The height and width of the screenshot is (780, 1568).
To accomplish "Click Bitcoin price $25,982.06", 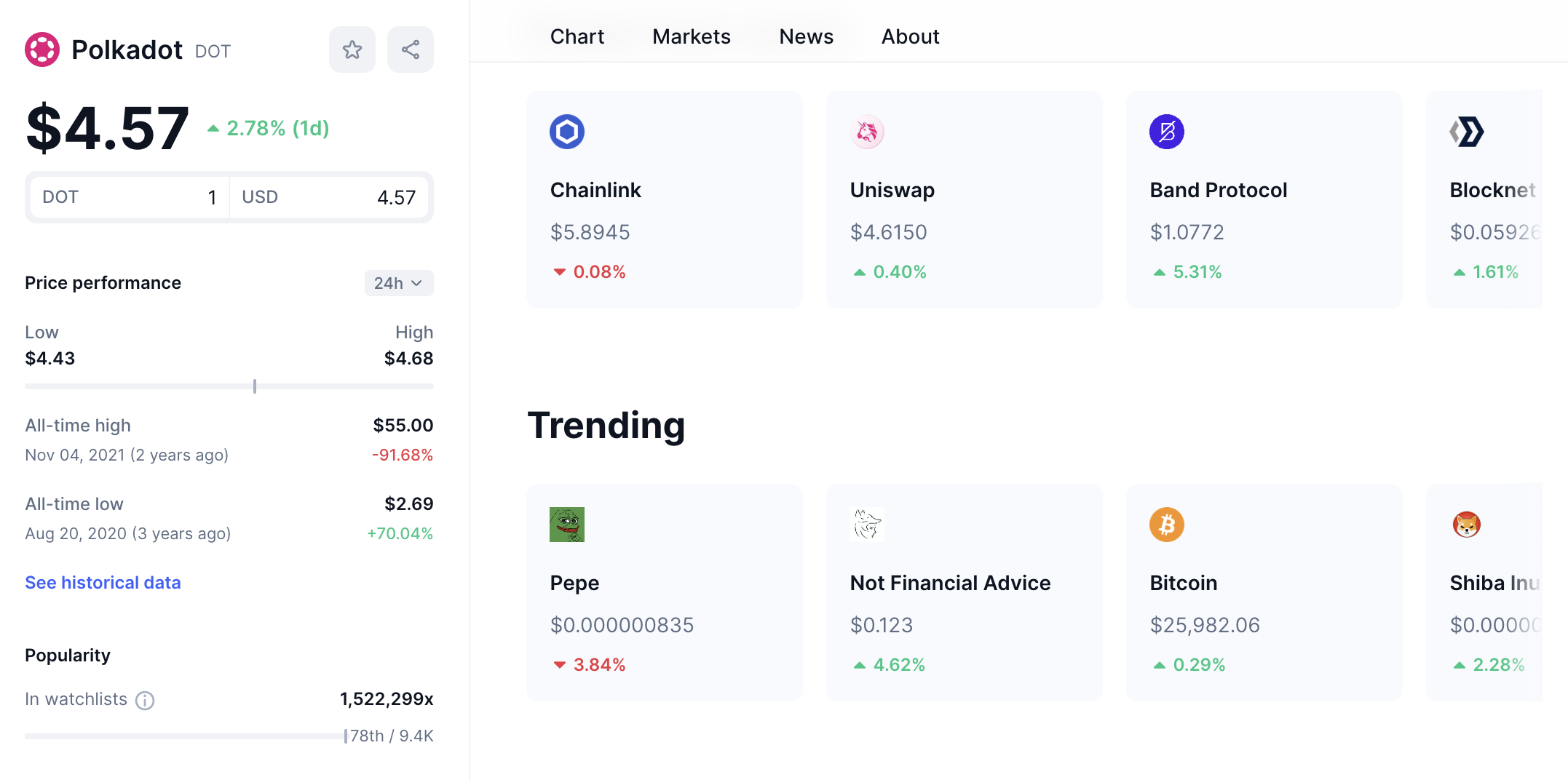I will point(1205,625).
